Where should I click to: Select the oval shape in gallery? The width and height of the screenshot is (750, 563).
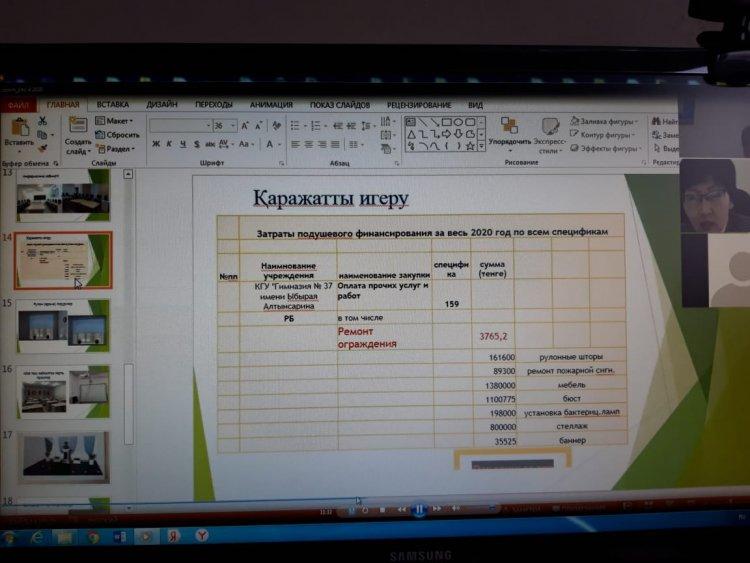click(458, 122)
